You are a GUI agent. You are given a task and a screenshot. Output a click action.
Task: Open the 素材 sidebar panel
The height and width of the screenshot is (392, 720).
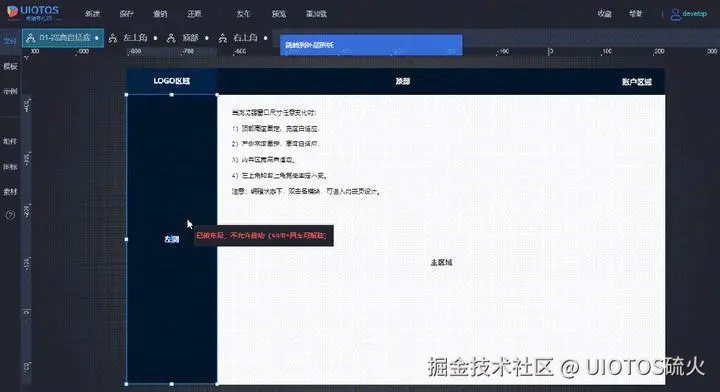coord(10,191)
